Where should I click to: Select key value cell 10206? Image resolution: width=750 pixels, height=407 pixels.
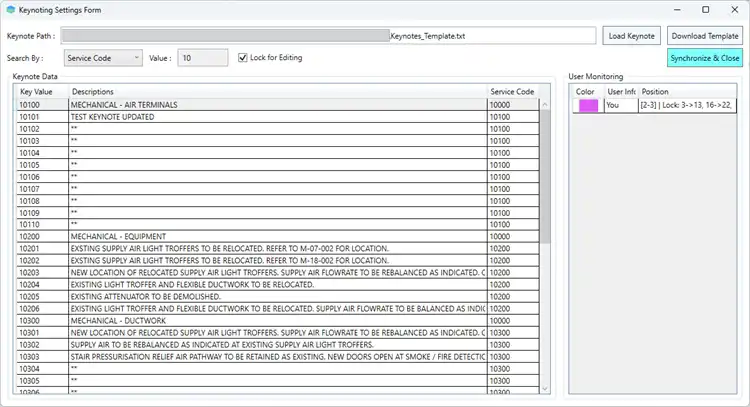(43, 308)
